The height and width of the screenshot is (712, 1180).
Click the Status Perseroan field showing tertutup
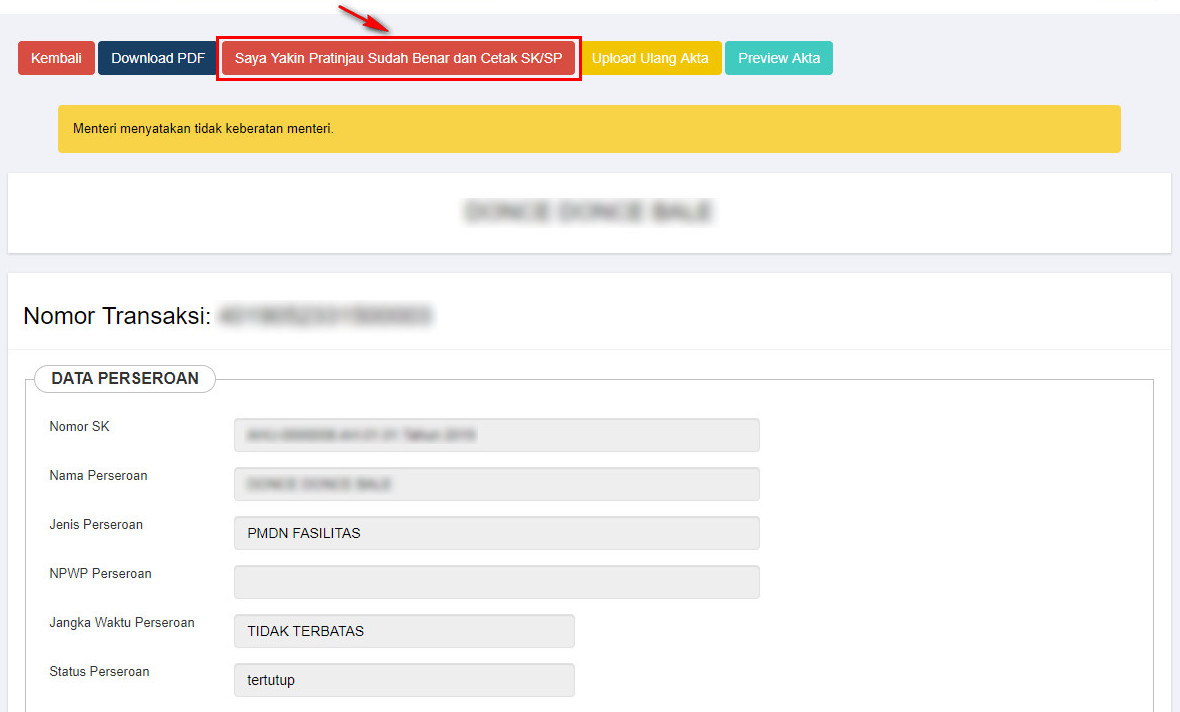(x=404, y=680)
